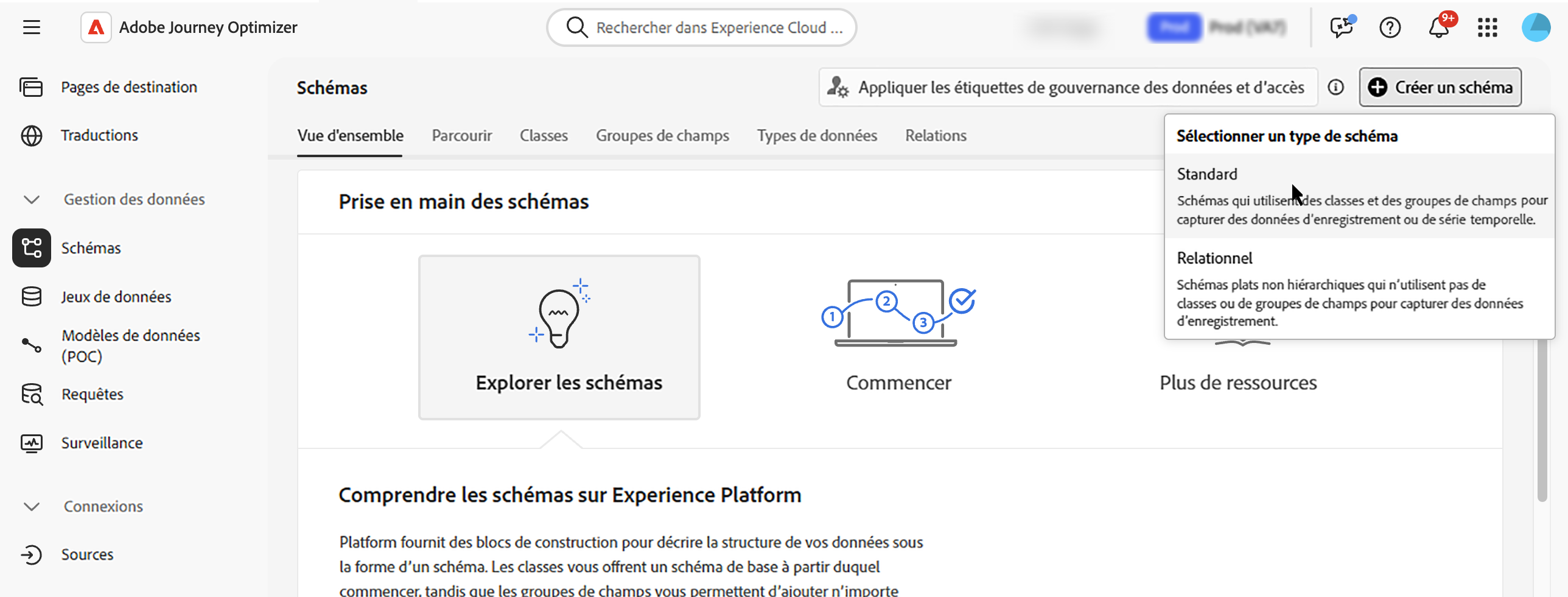The height and width of the screenshot is (597, 1568).
Task: Click the Schémas page heading
Action: click(332, 88)
